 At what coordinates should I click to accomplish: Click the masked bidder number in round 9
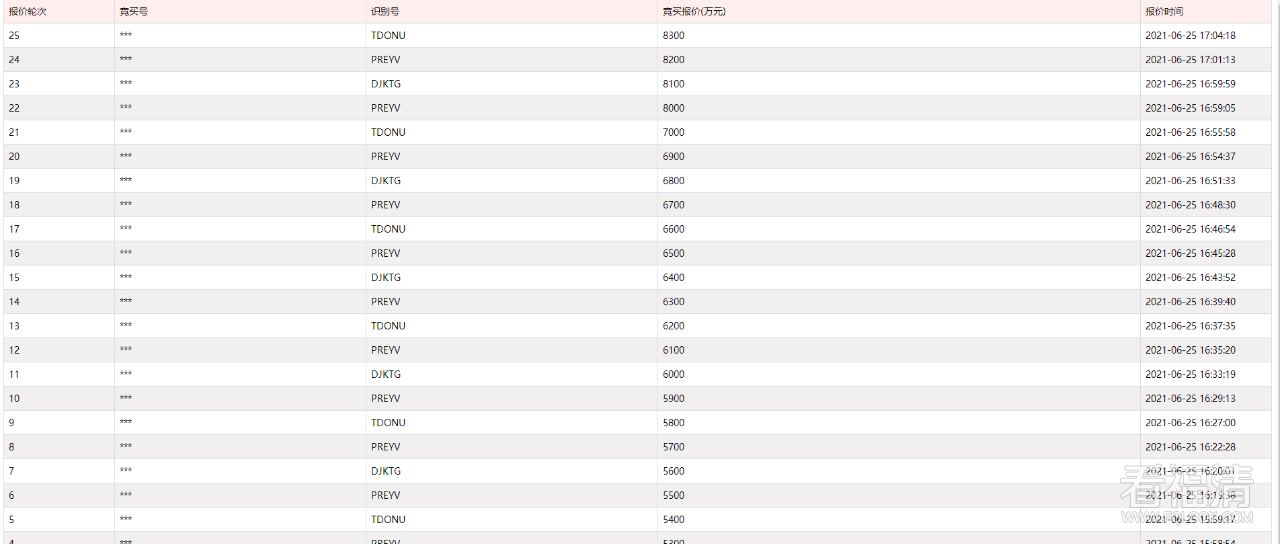[126, 423]
